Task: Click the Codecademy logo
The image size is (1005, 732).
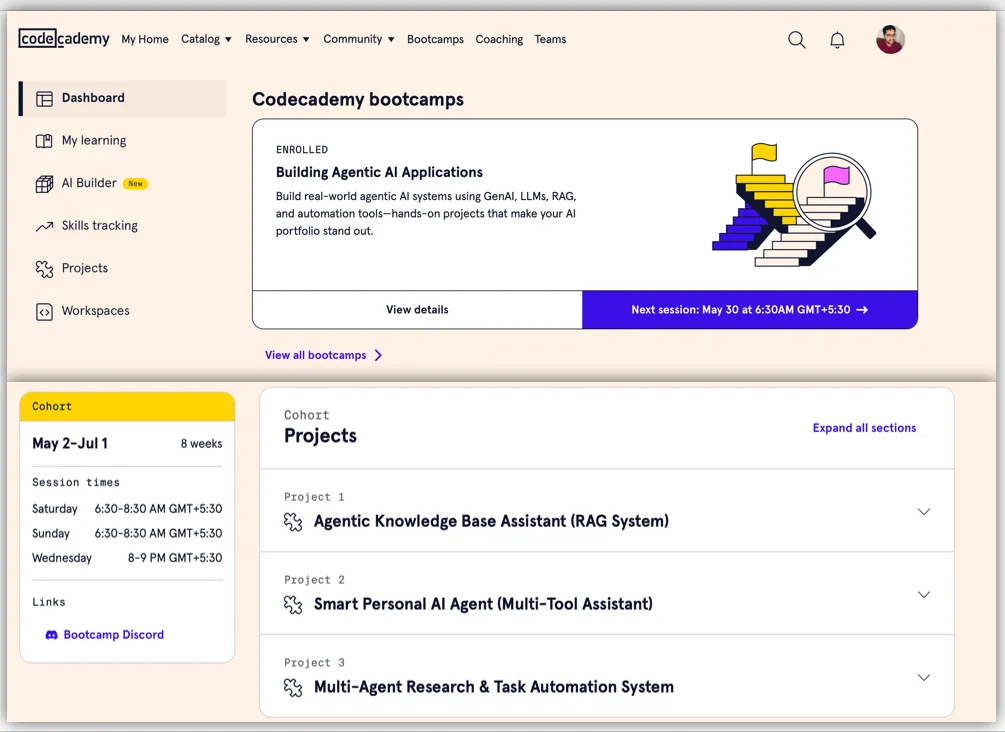Action: (64, 38)
